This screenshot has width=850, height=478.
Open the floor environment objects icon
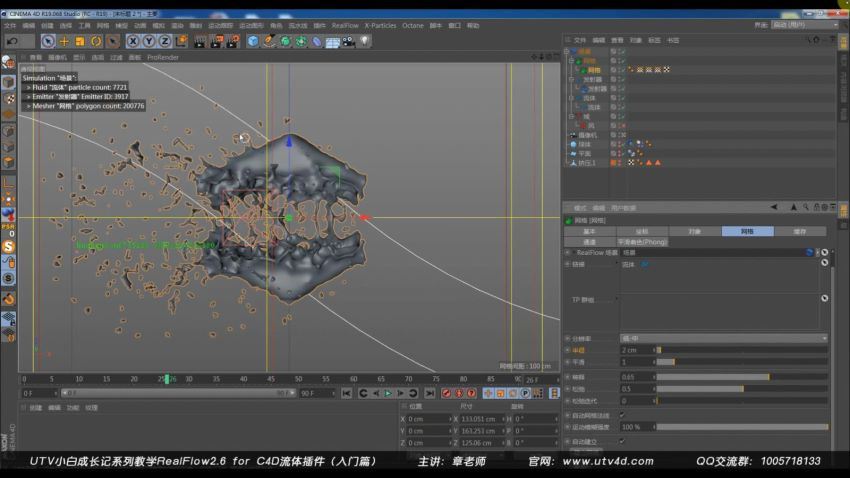[332, 41]
